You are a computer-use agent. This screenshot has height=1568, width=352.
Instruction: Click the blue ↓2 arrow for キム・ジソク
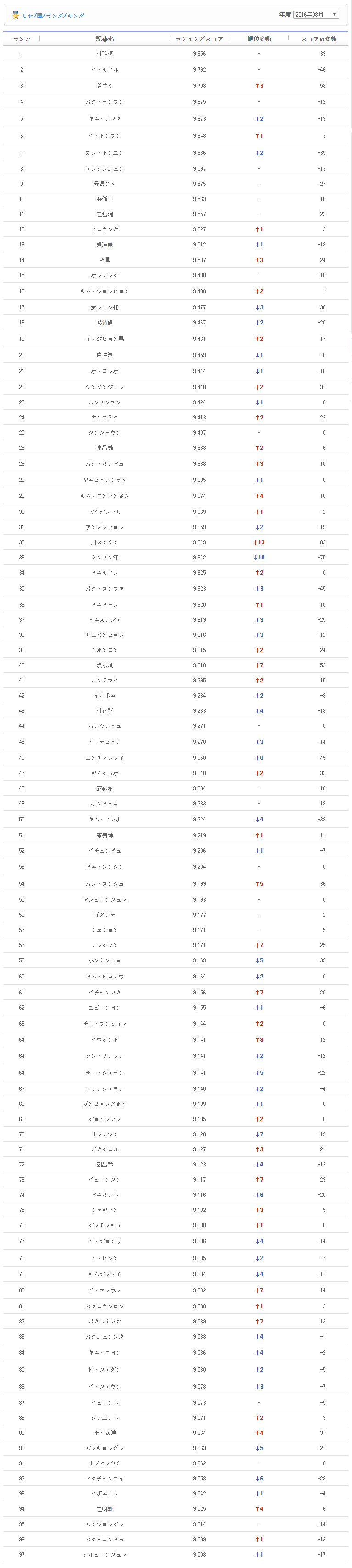[259, 119]
